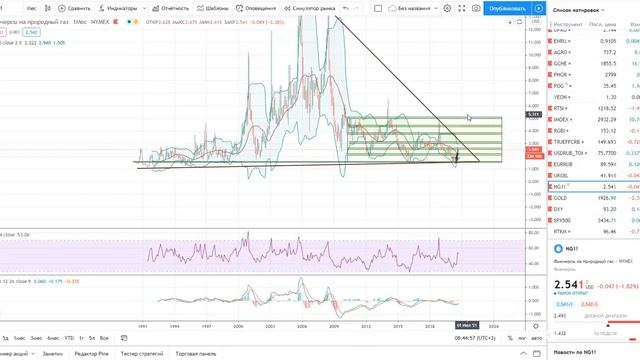640x360 pixels.
Task: Select GOLD in the watchlist
Action: click(x=594, y=198)
